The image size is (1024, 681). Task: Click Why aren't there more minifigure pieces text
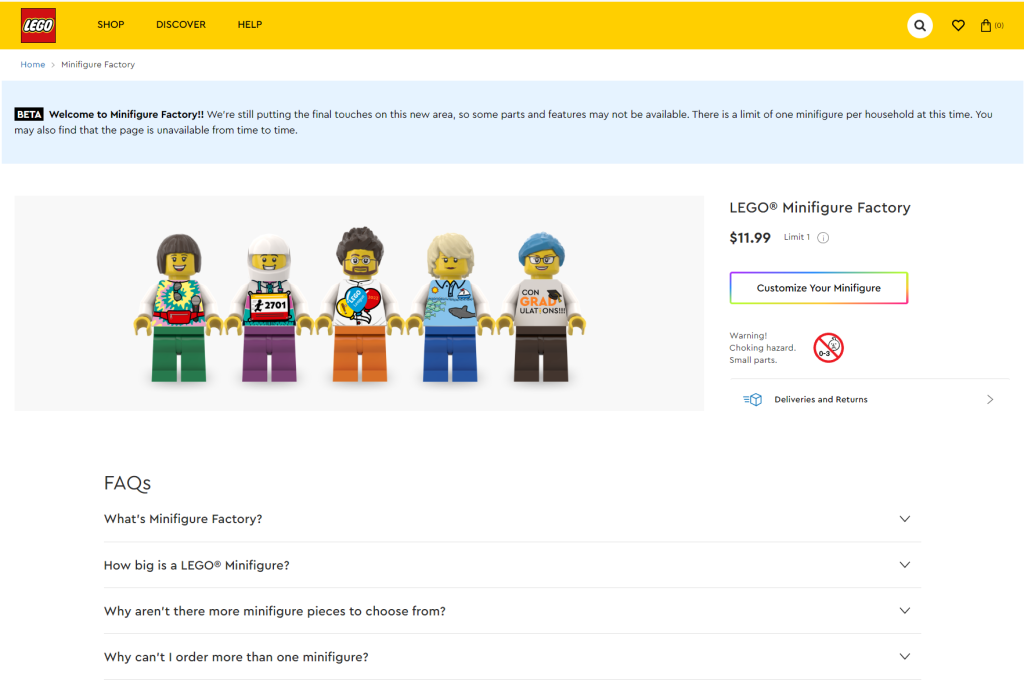[x=275, y=611]
